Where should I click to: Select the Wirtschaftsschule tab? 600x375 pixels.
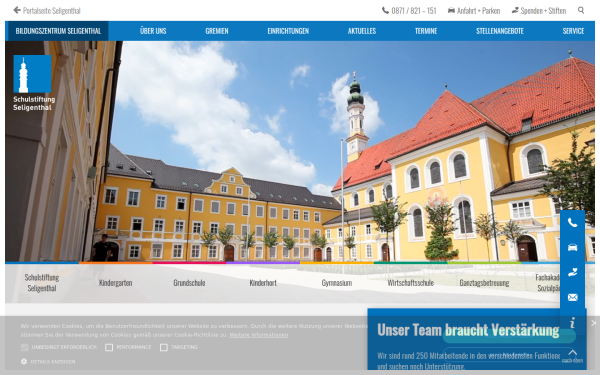pyautogui.click(x=410, y=283)
